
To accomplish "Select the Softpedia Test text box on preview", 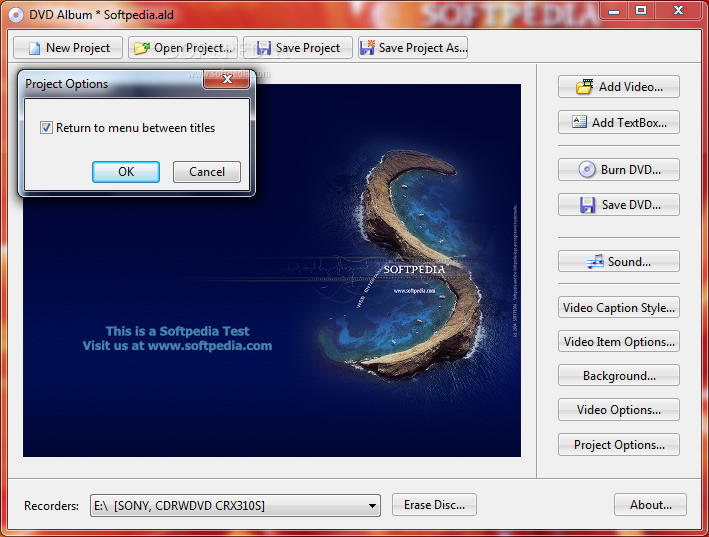I will click(177, 338).
